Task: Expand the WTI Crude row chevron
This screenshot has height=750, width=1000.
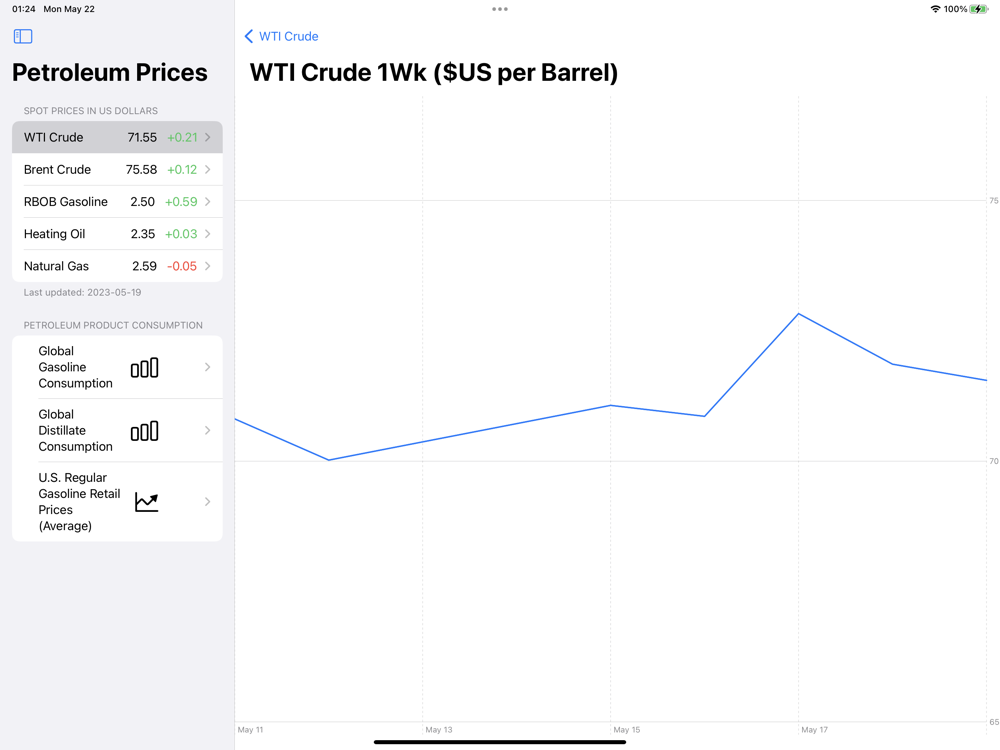Action: [208, 137]
